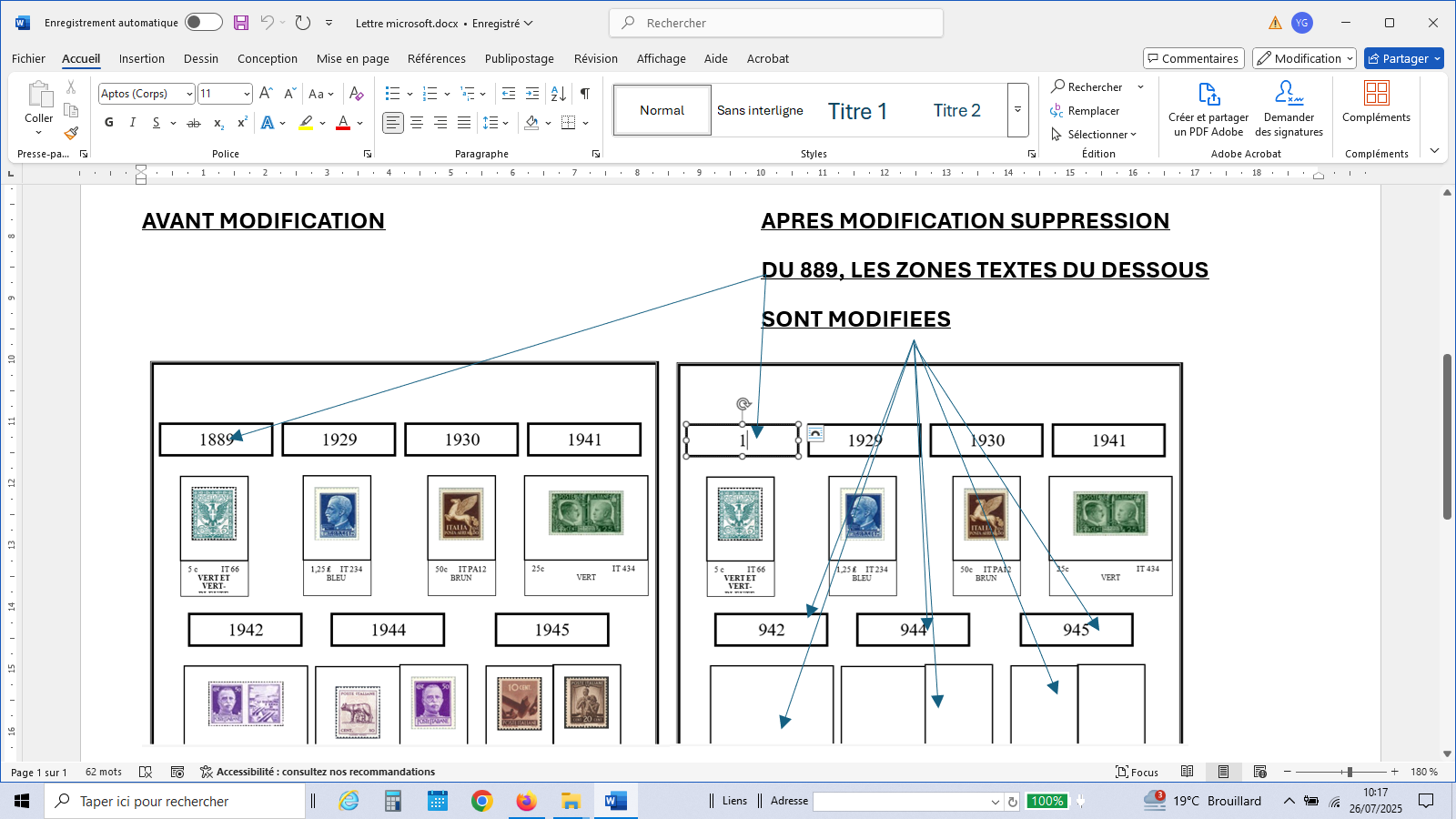Decrease paragraph indent

[509, 93]
